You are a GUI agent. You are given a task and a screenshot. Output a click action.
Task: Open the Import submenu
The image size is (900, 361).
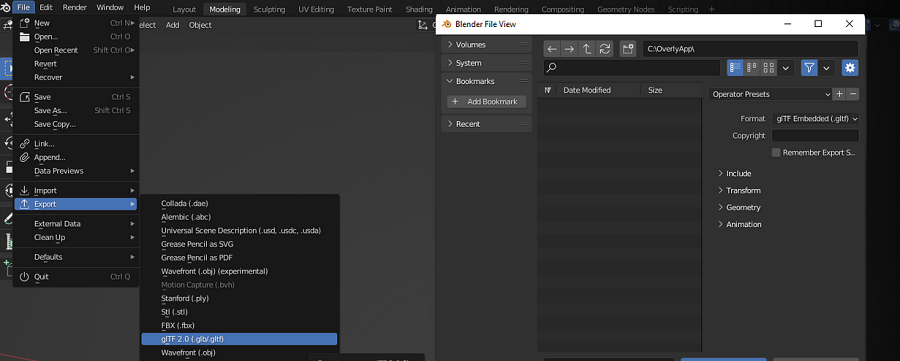point(75,191)
